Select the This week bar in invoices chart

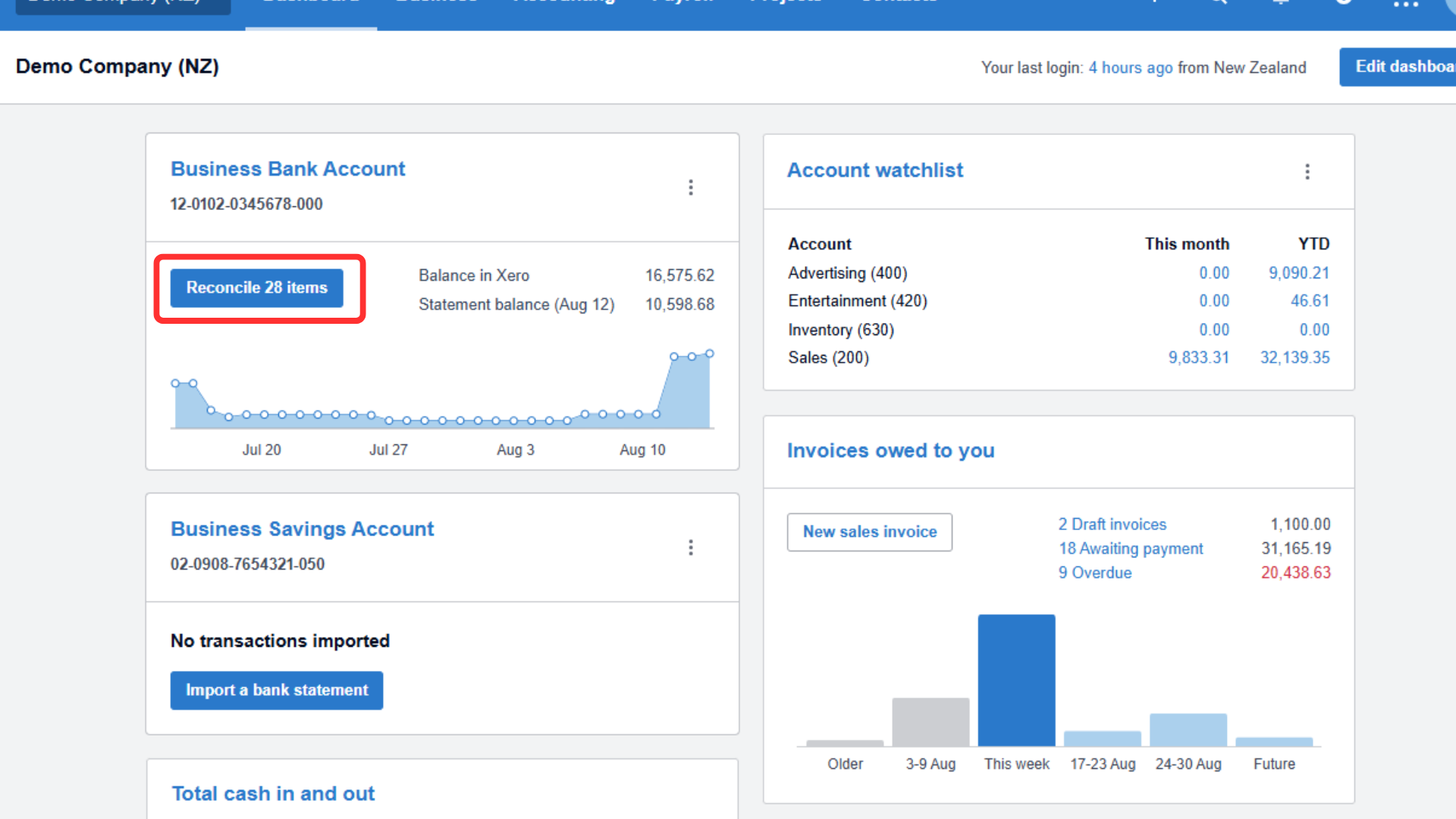tap(1016, 680)
